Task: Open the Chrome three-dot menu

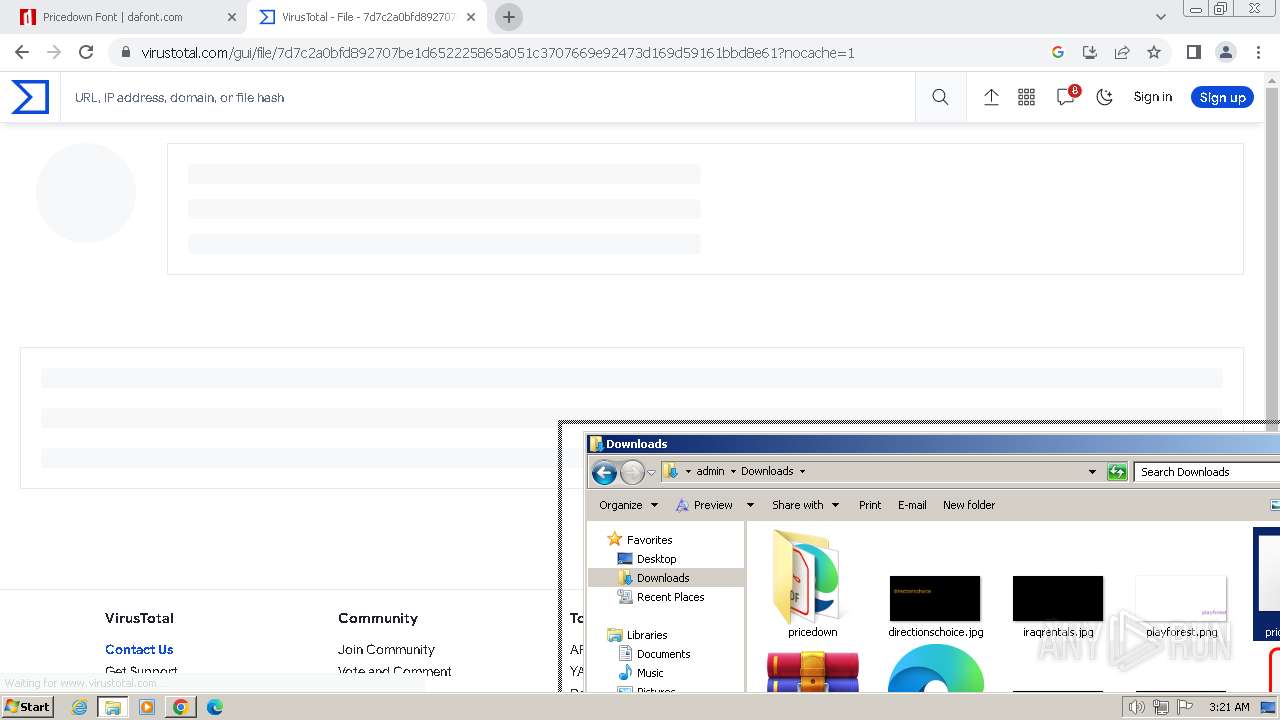Action: click(x=1258, y=52)
